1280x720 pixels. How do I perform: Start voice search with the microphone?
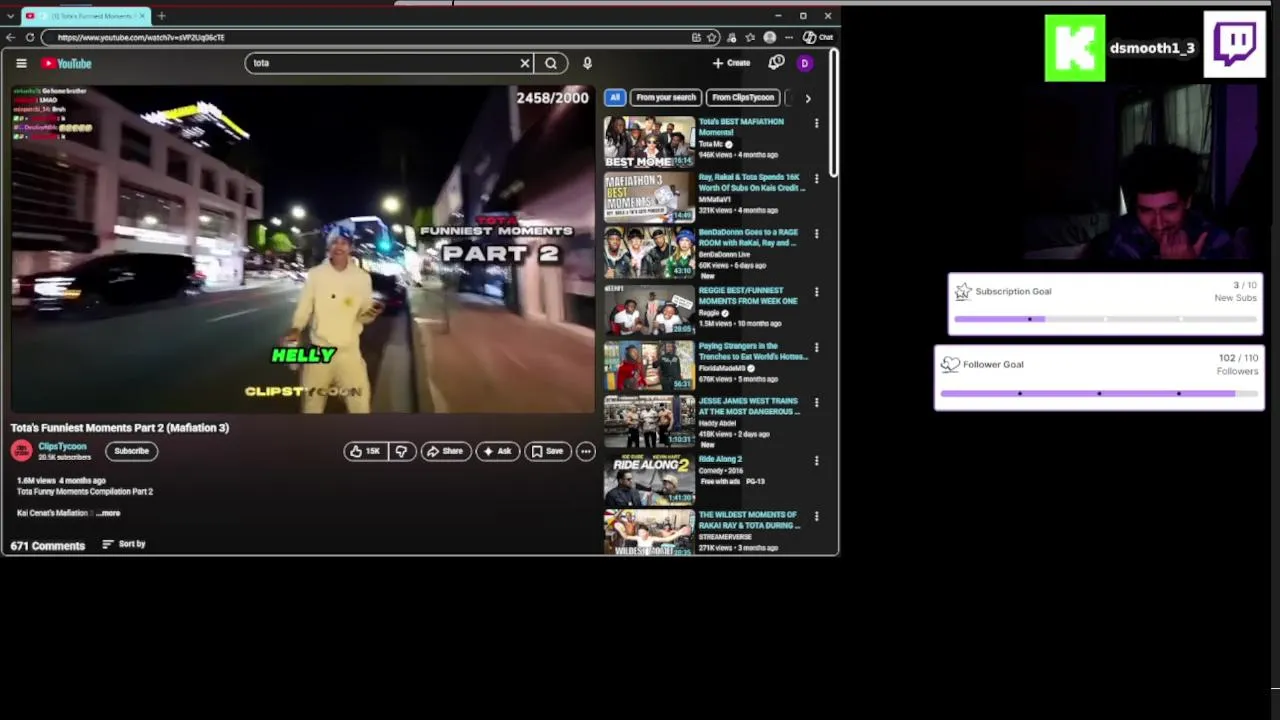click(x=587, y=63)
